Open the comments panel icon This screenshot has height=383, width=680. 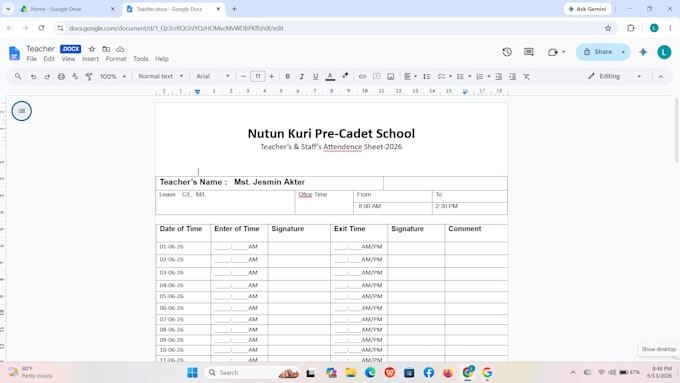(529, 52)
